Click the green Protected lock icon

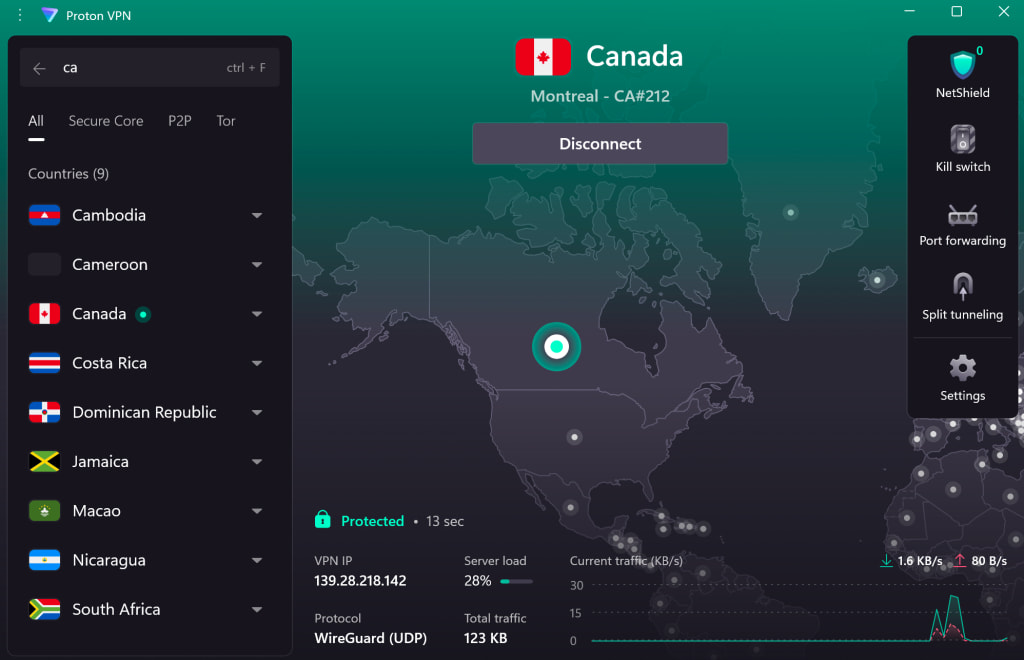pyautogui.click(x=323, y=520)
